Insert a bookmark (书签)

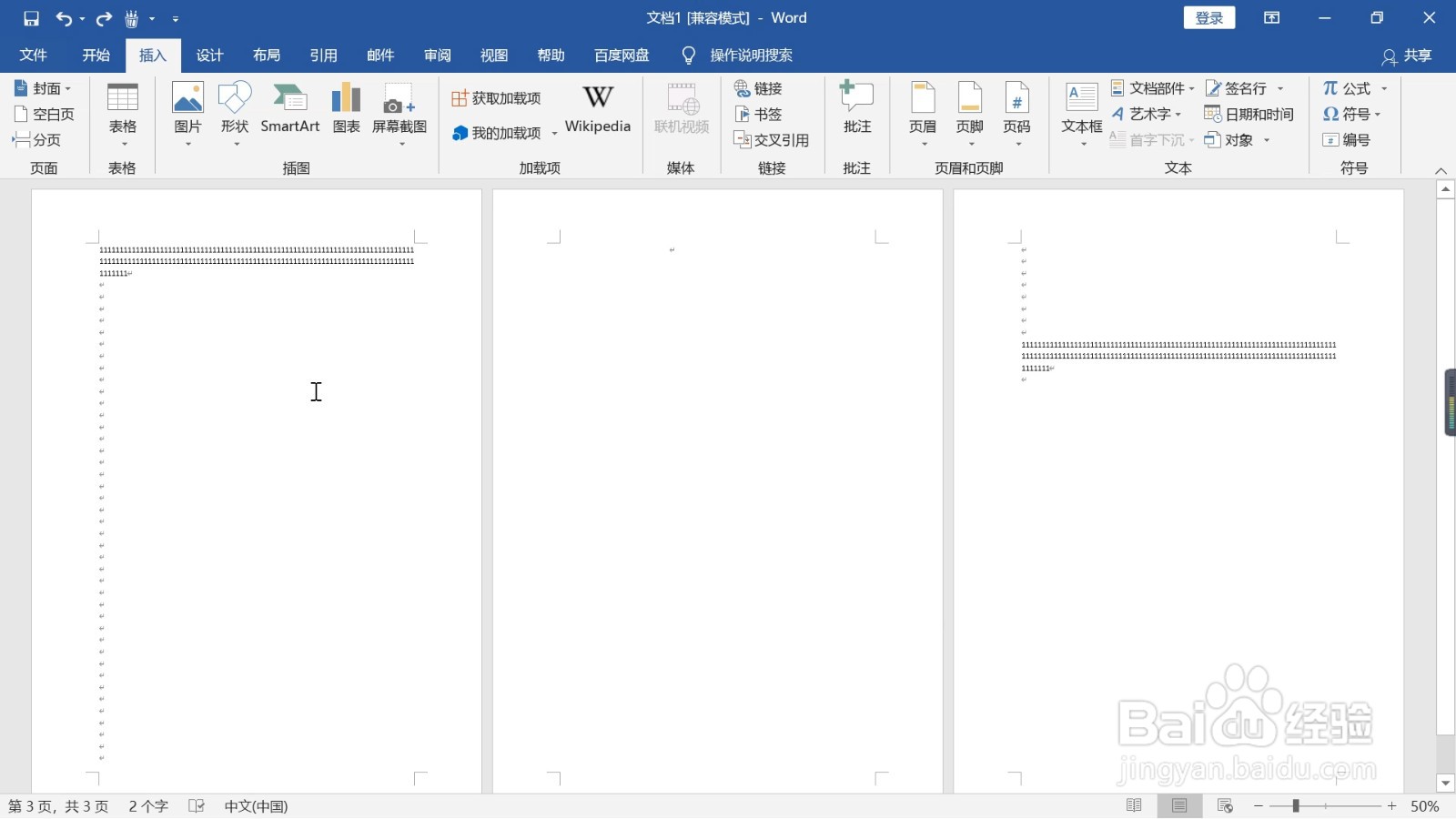click(759, 114)
